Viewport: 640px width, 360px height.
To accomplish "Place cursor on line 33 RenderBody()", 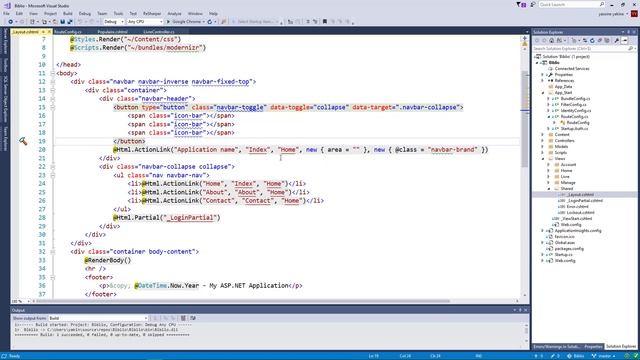I will (108, 260).
